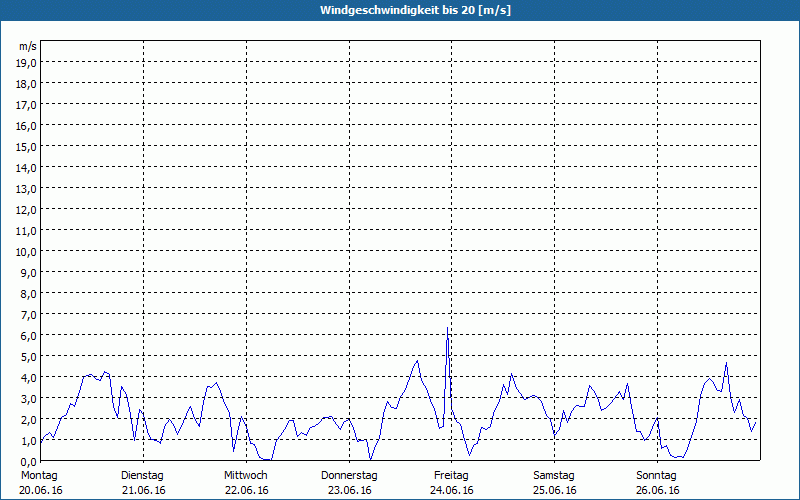Viewport: 800px width, 500px height.
Task: Click the 5,0 y-axis label
Action: point(27,356)
